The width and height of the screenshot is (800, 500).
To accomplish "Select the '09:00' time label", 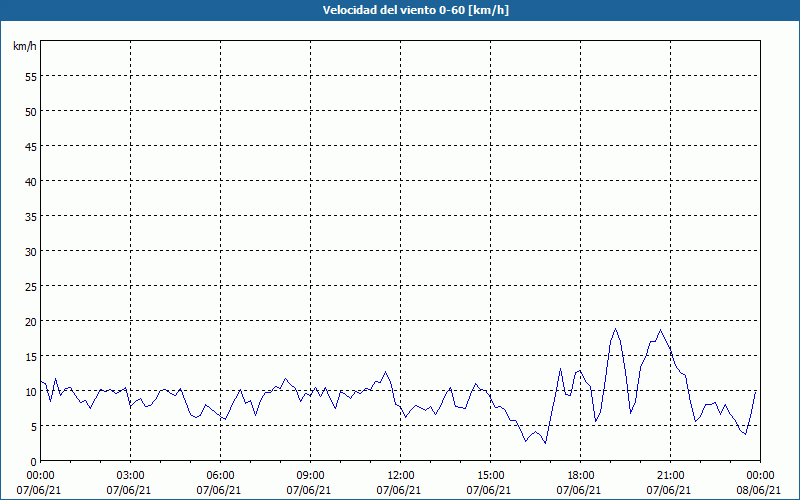I will point(310,476).
